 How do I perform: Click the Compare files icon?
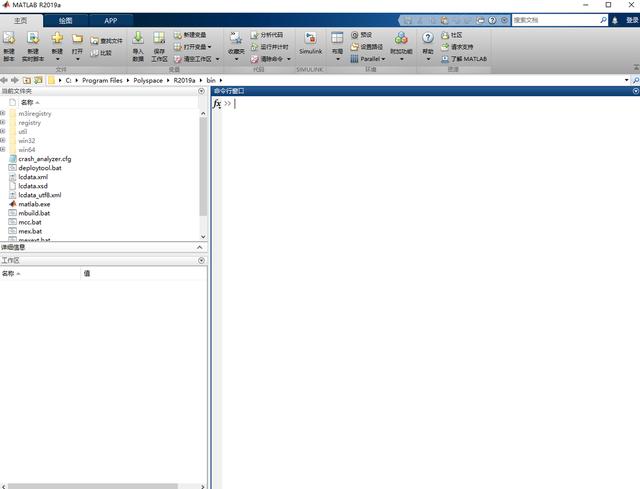tap(94, 53)
